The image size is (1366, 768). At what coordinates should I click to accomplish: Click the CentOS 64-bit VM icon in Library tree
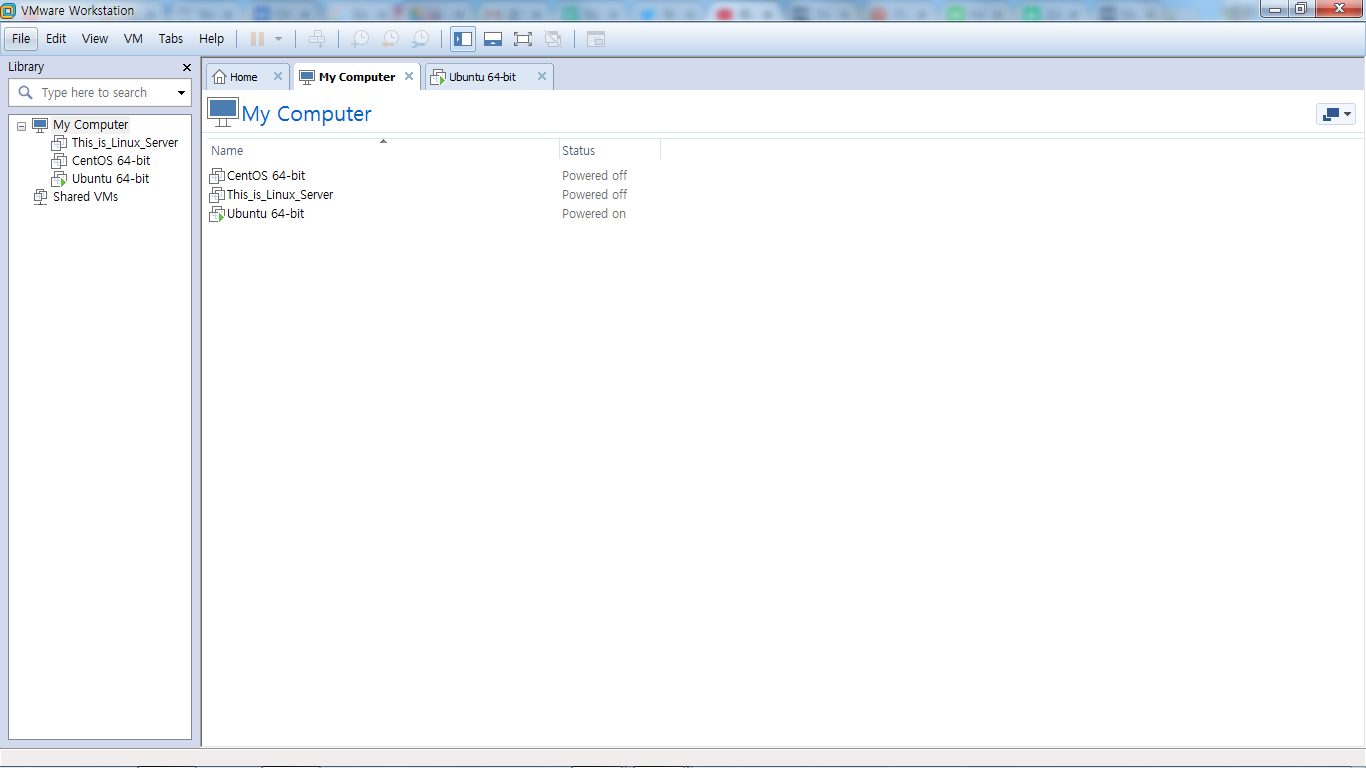point(59,161)
